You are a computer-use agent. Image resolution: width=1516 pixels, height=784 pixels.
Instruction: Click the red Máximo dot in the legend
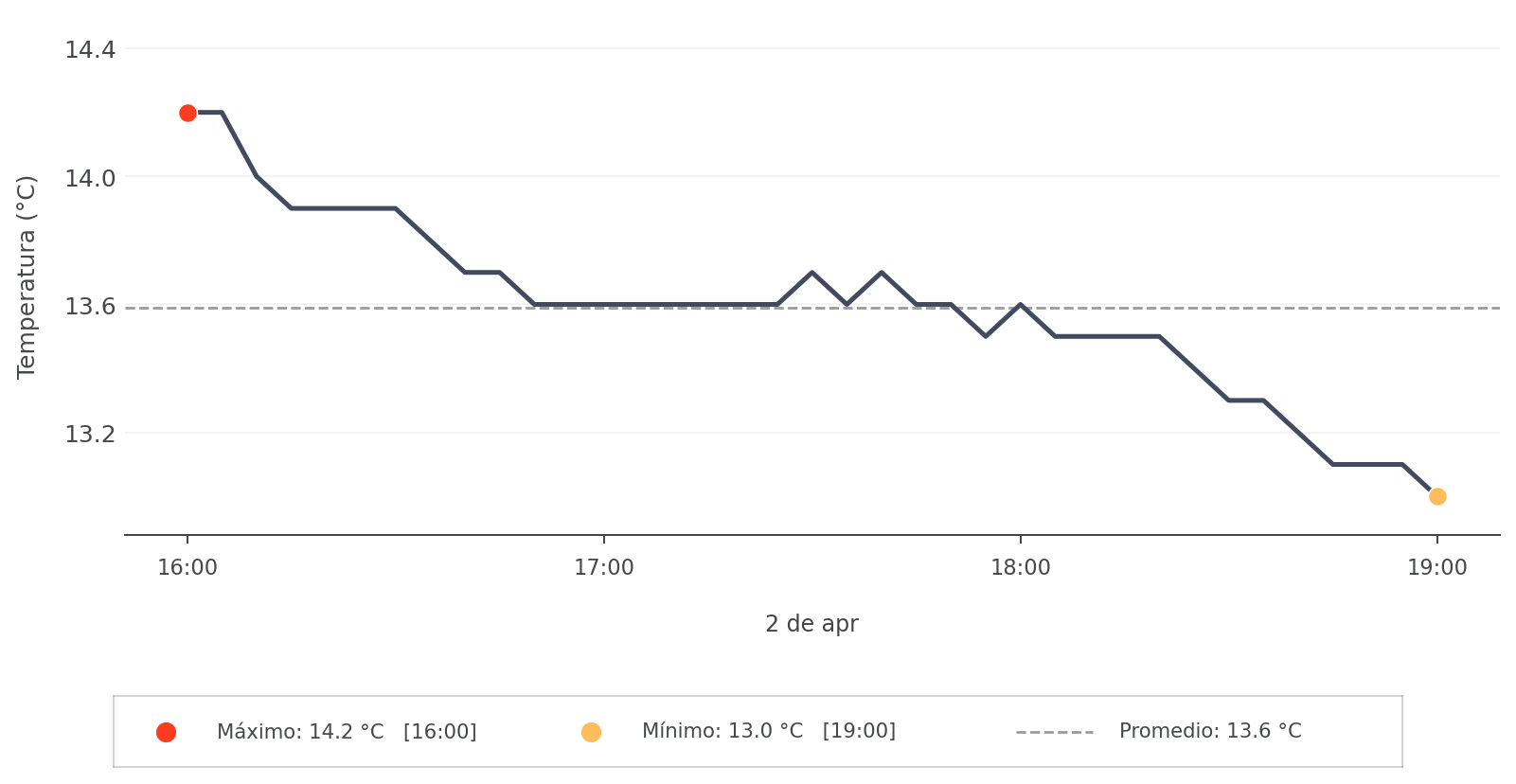coord(166,732)
